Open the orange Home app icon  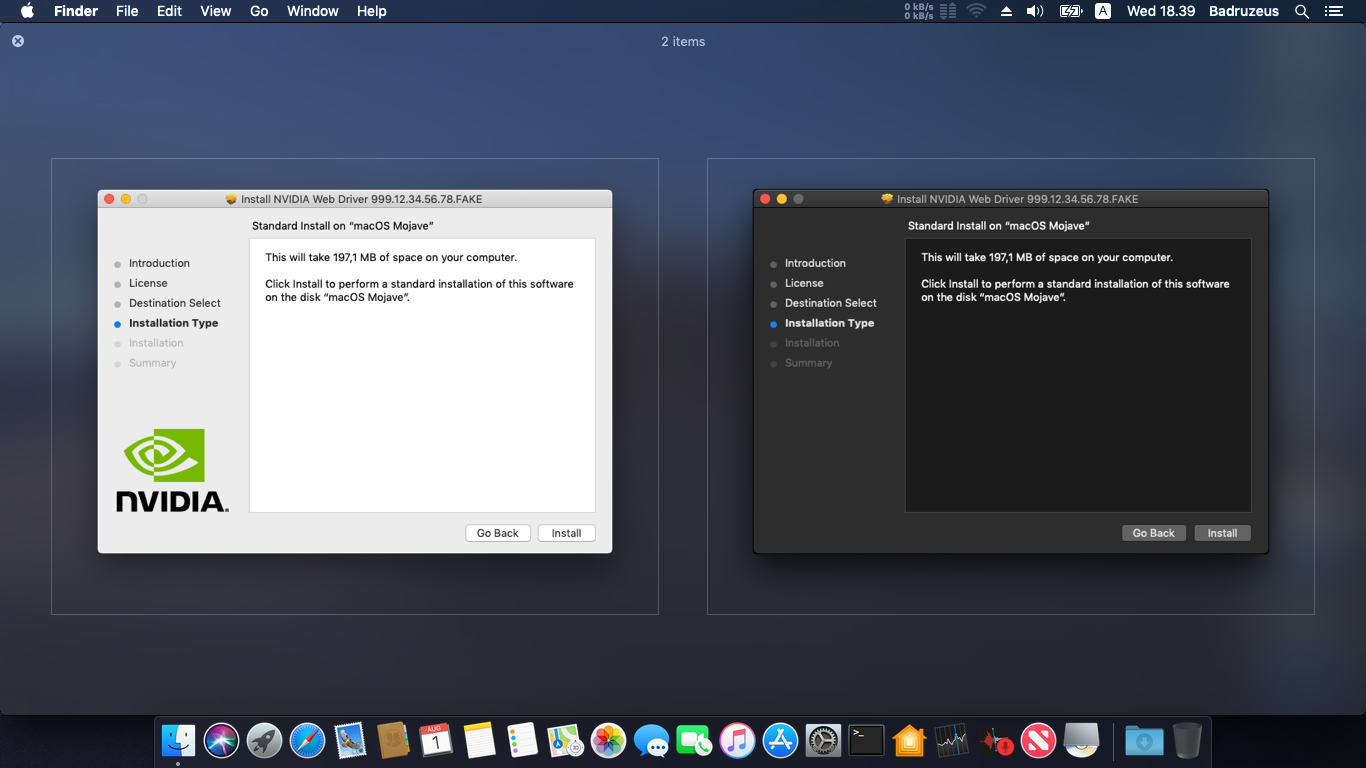tap(909, 741)
